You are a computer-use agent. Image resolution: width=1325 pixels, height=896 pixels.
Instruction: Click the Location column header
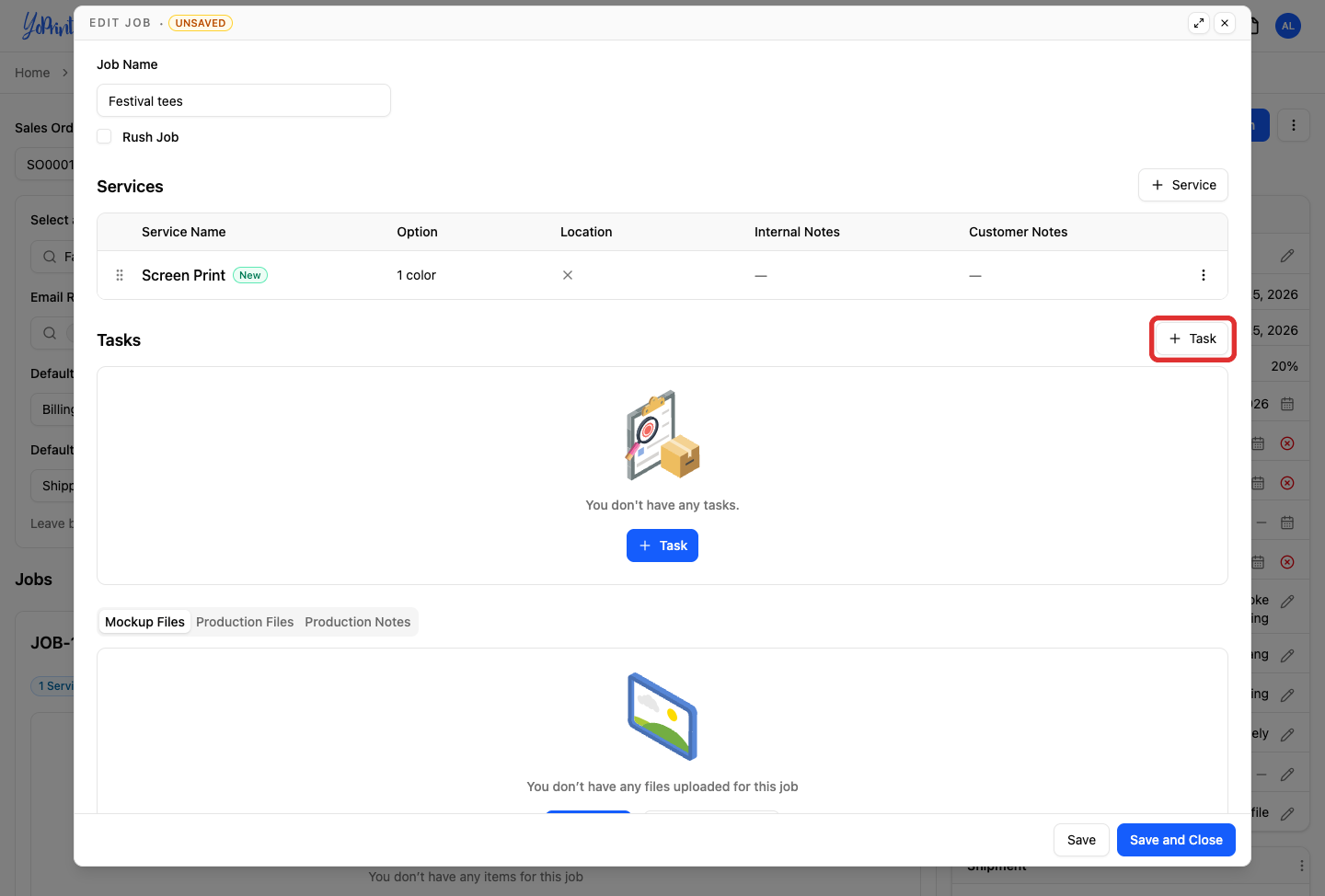click(x=586, y=232)
